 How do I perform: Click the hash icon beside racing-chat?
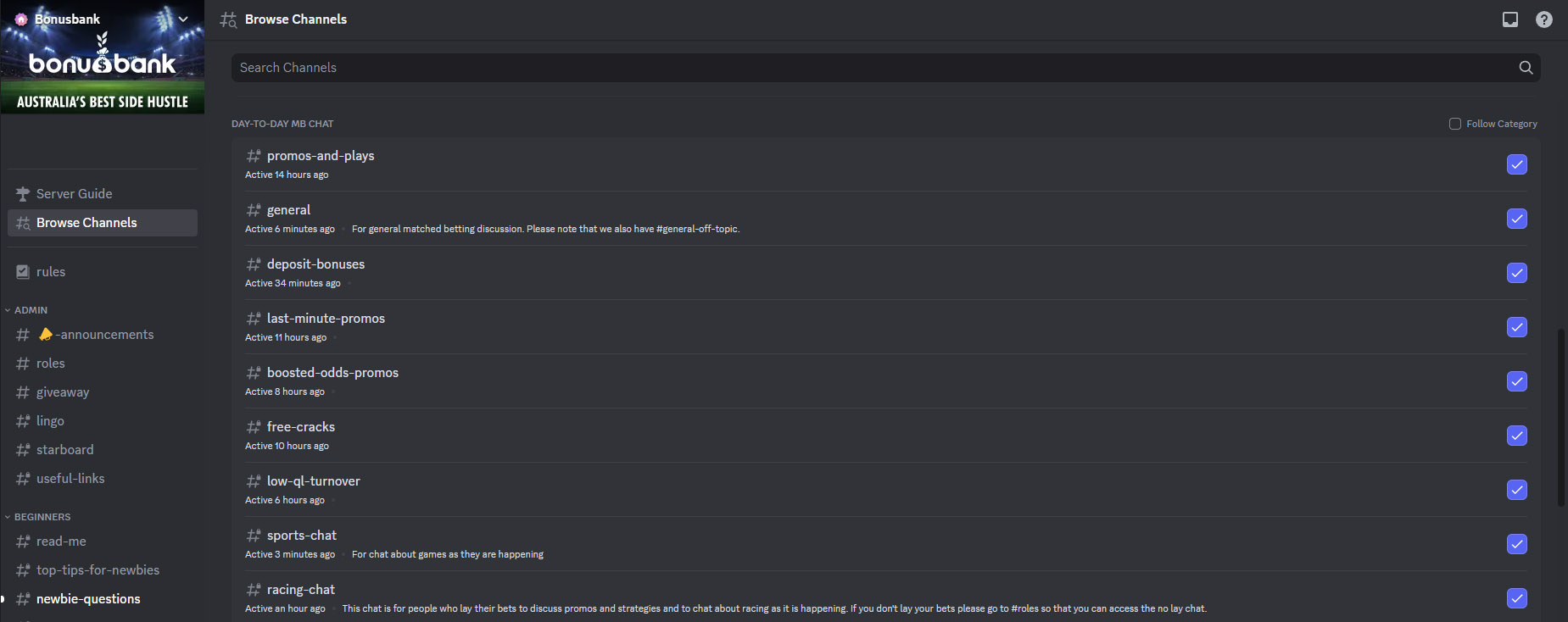(x=253, y=589)
